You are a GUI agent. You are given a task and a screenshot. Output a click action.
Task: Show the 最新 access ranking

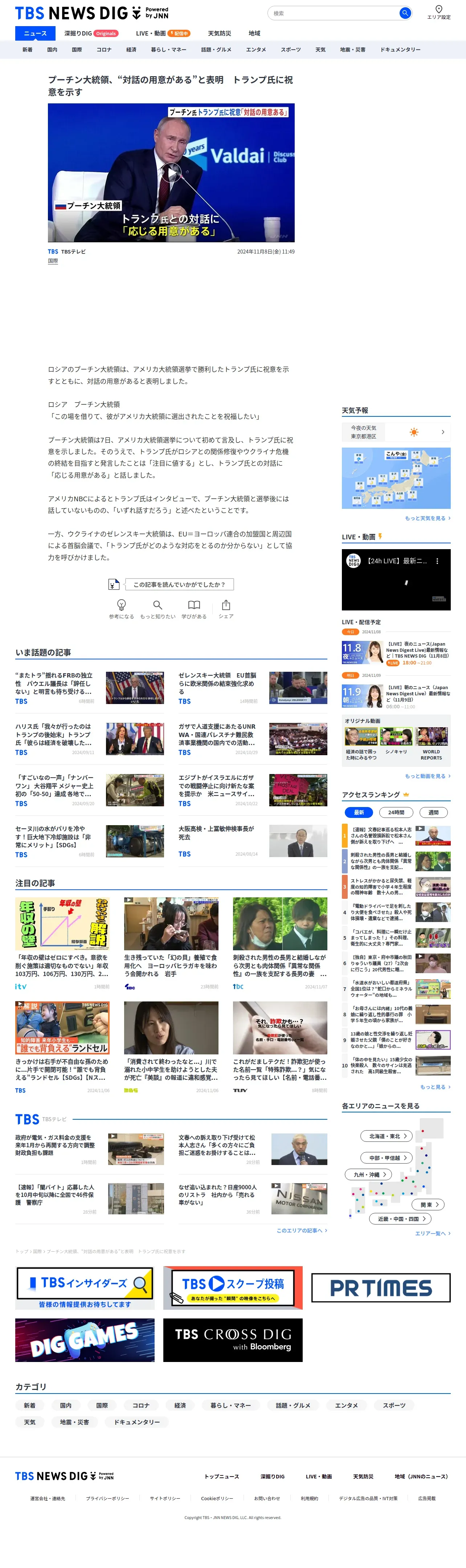[359, 812]
